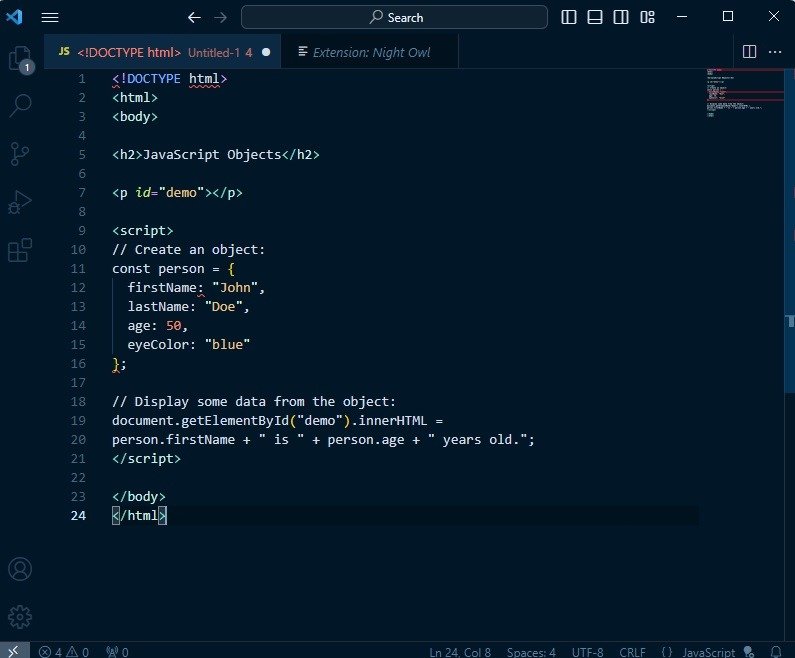Image resolution: width=795 pixels, height=658 pixels.
Task: Switch to the Untitled-1 editor tab
Action: (162, 52)
